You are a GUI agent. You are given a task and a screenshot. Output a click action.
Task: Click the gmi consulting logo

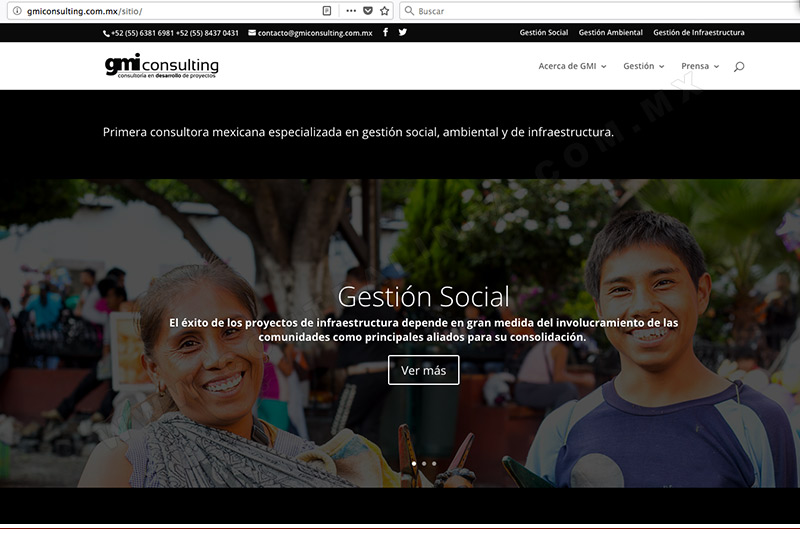click(162, 66)
